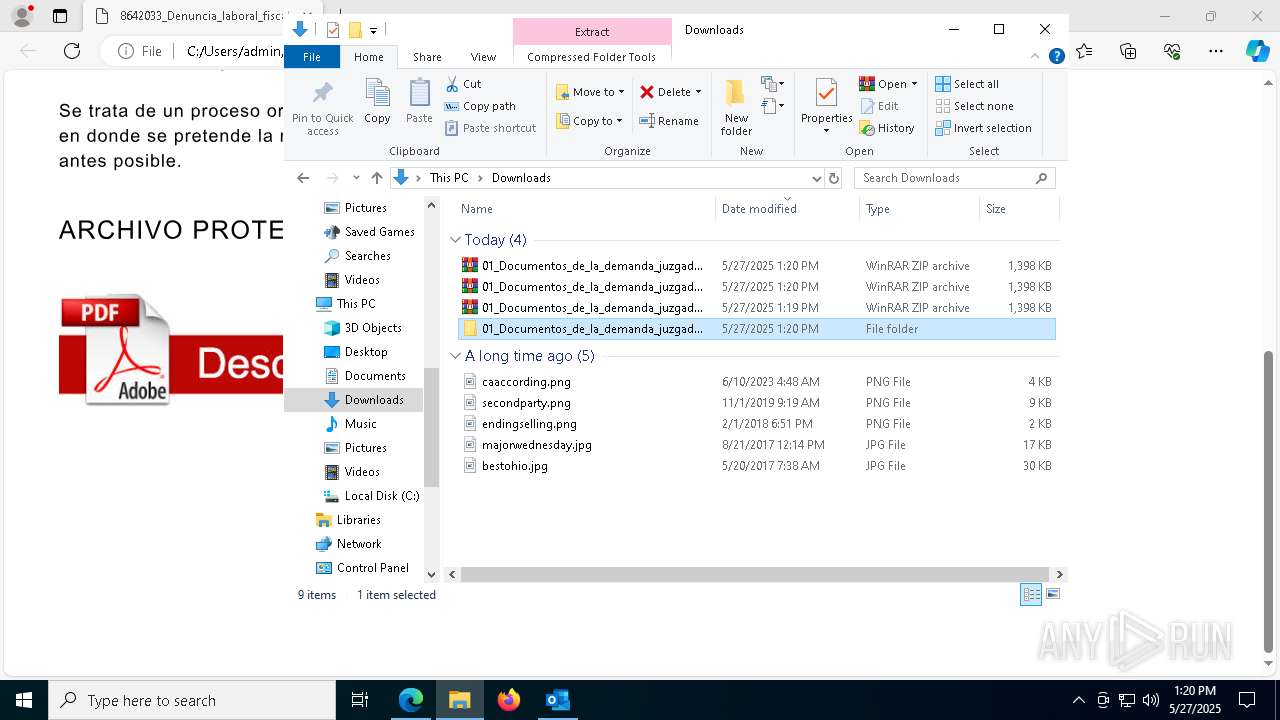Select secondparty.png file
This screenshot has height=720, width=1280.
757,403
